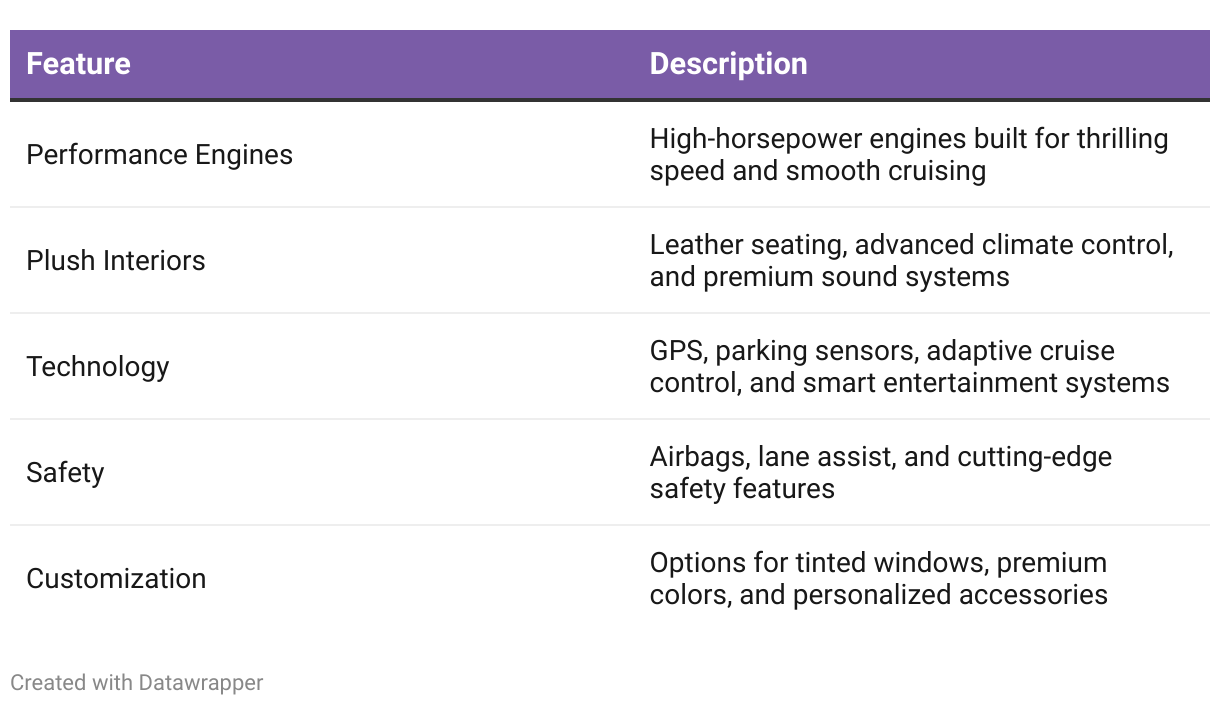Click "safety features" text in Safety row
1220x706 pixels.
coord(742,489)
